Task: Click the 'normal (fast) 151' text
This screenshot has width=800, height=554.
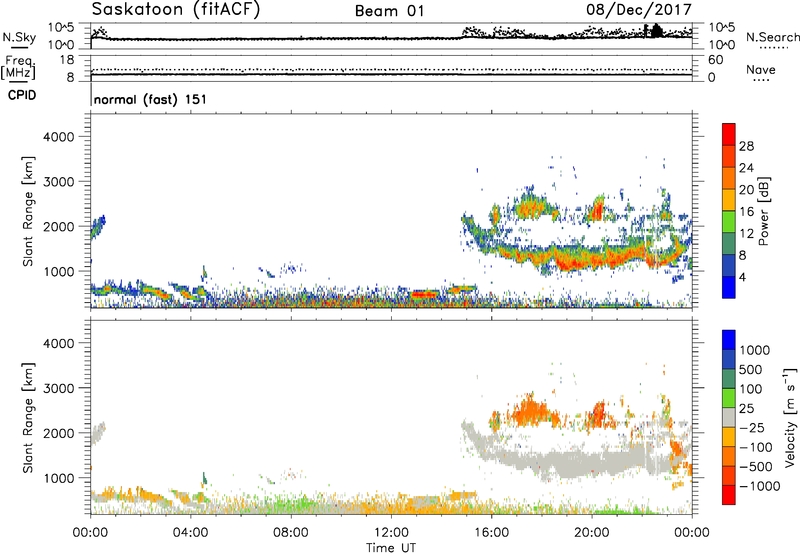Action: point(151,99)
